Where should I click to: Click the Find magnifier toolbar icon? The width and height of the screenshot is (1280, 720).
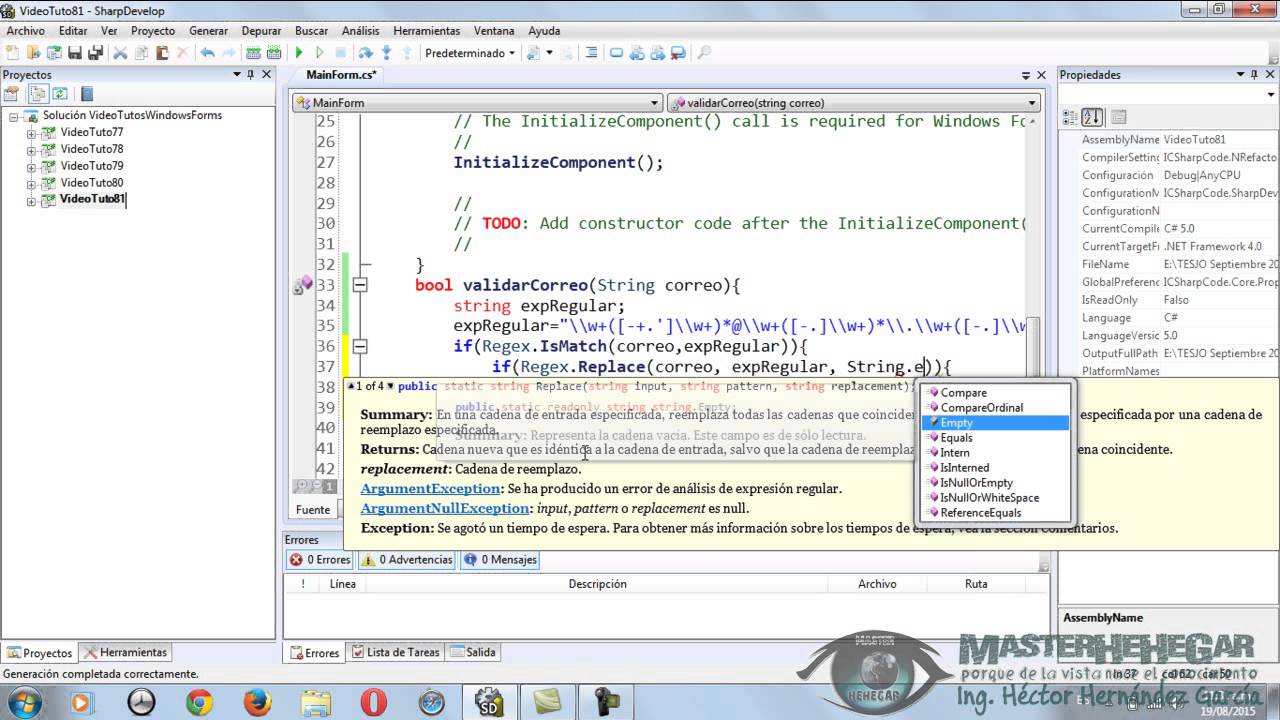click(x=703, y=53)
